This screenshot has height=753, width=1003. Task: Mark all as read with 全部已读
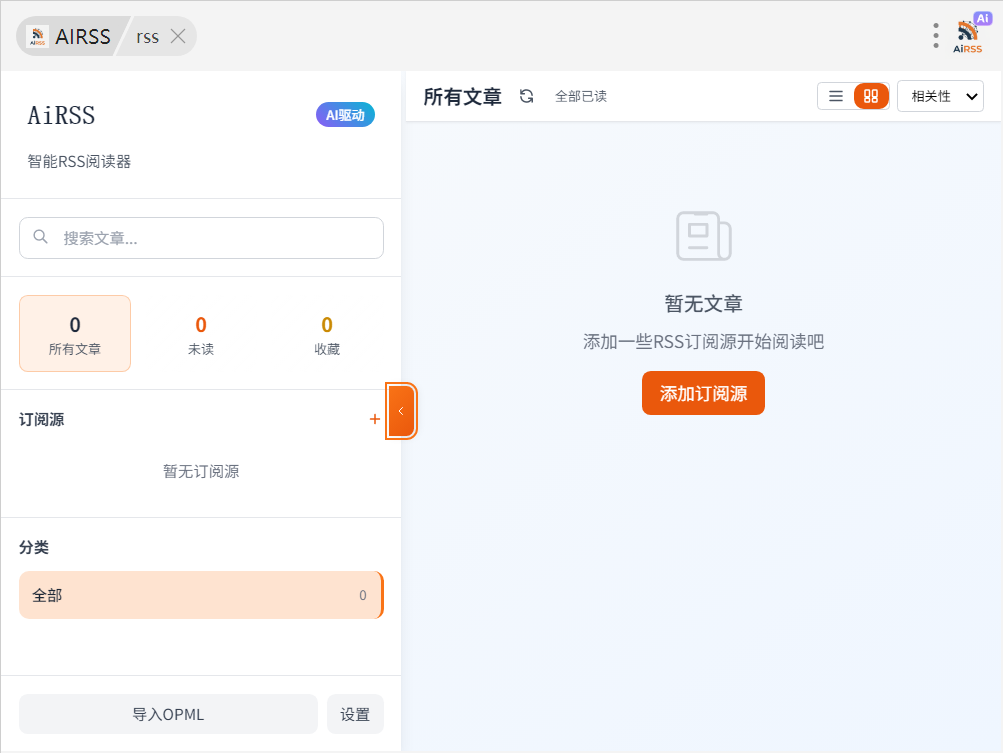point(581,96)
